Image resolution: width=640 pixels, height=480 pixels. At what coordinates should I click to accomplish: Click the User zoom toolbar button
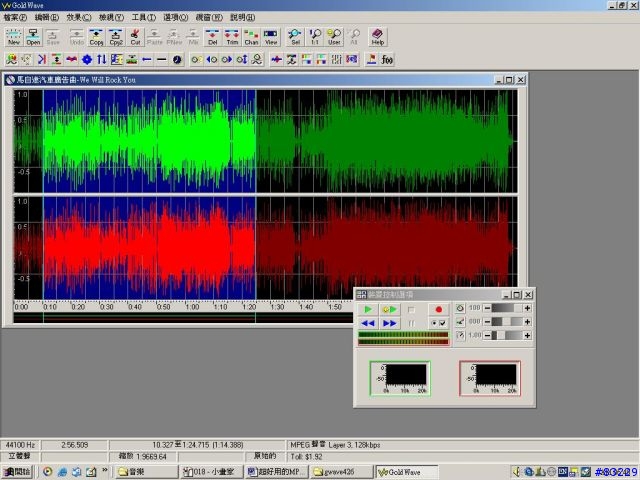(x=334, y=37)
